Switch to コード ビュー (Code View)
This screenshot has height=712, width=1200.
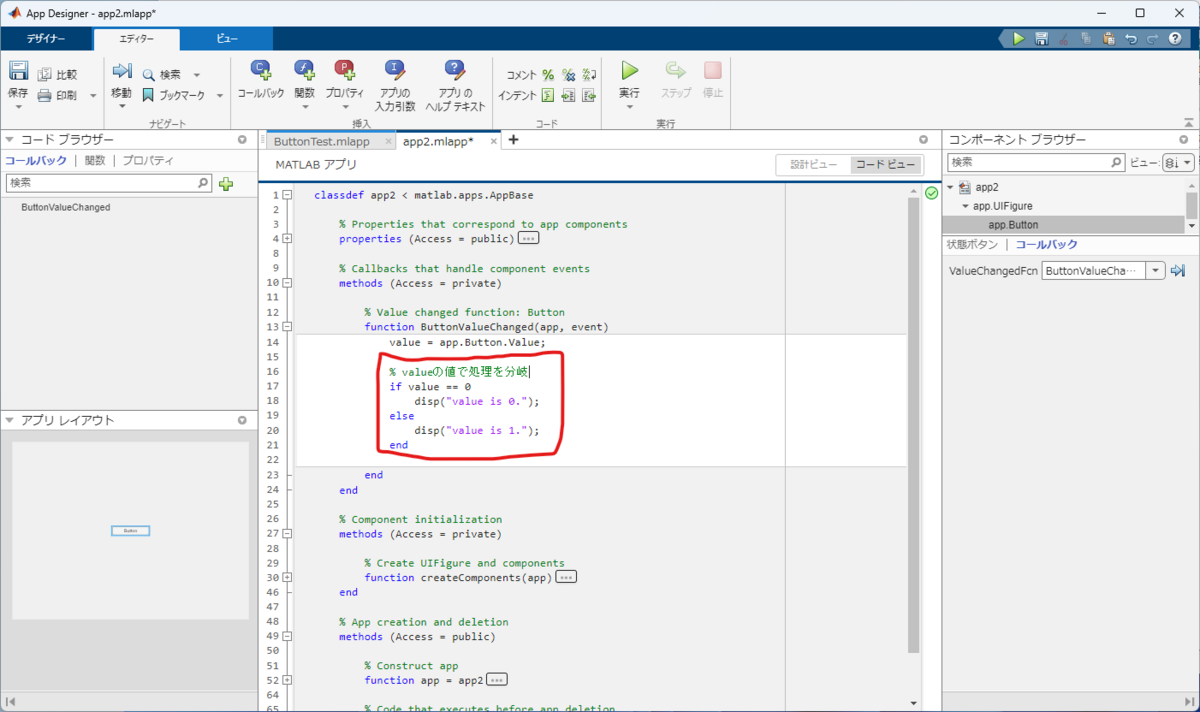coord(886,165)
